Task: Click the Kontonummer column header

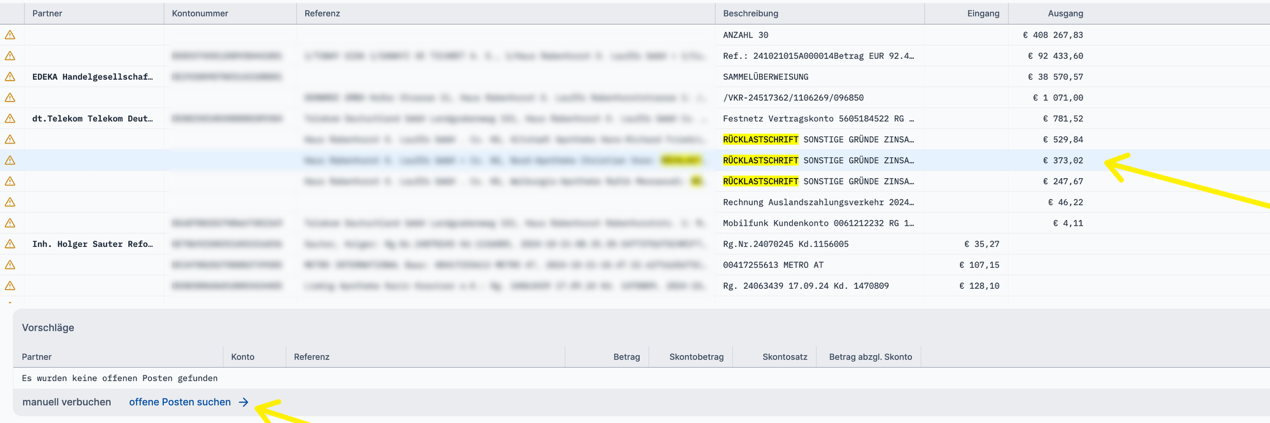Action: 200,13
